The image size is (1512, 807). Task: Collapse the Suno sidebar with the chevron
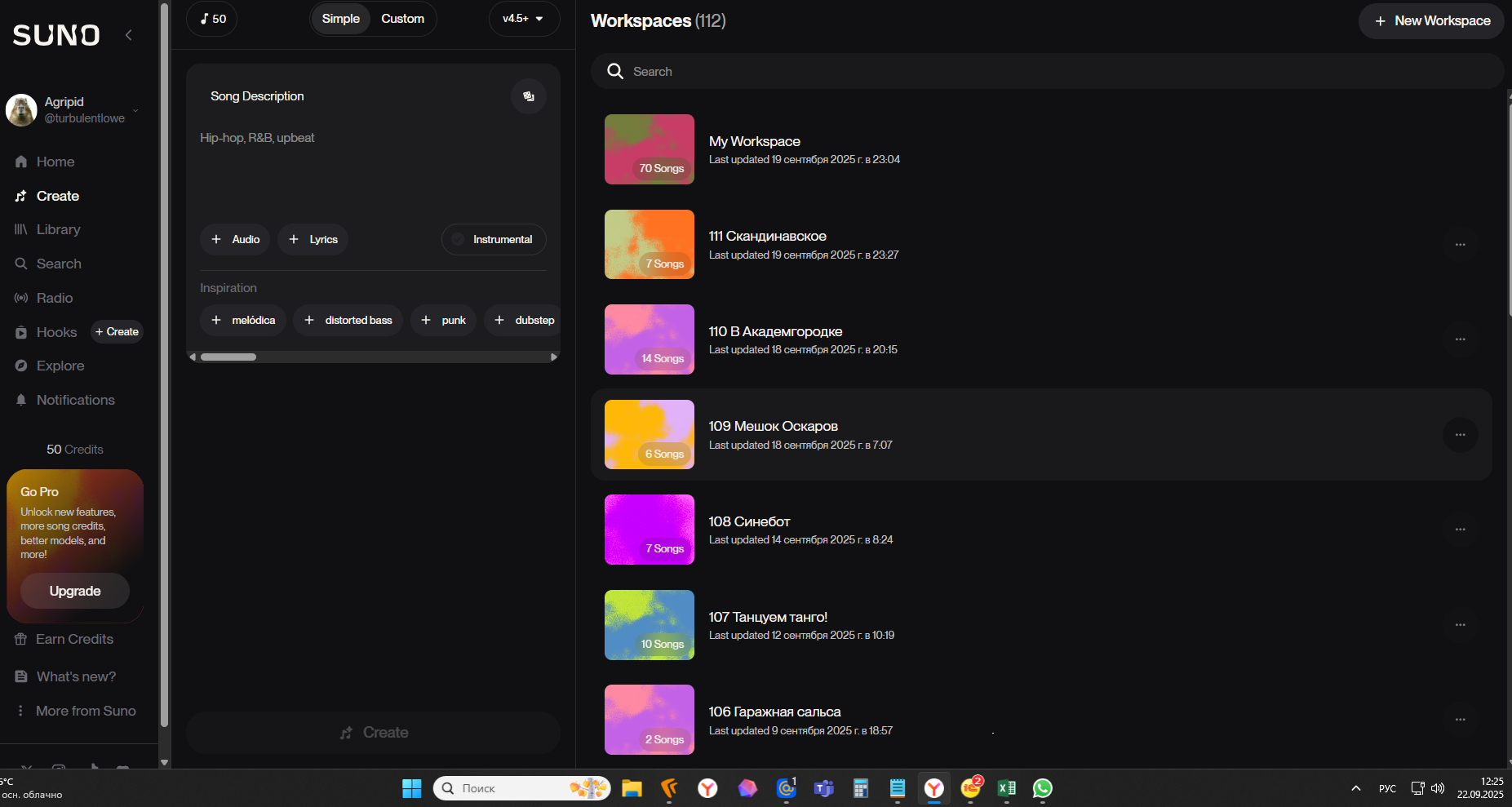coord(129,34)
